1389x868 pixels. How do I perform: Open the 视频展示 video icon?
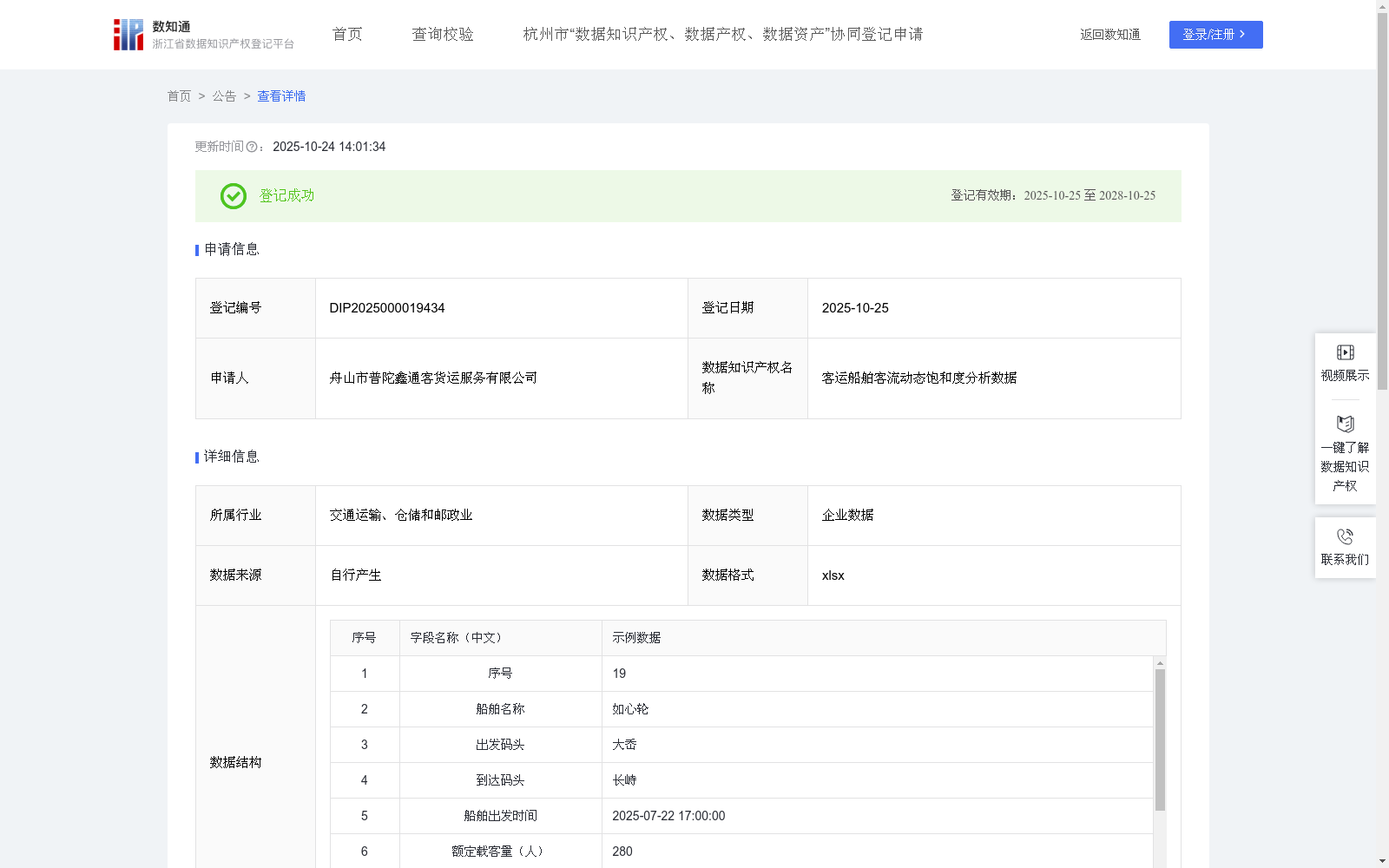point(1346,352)
